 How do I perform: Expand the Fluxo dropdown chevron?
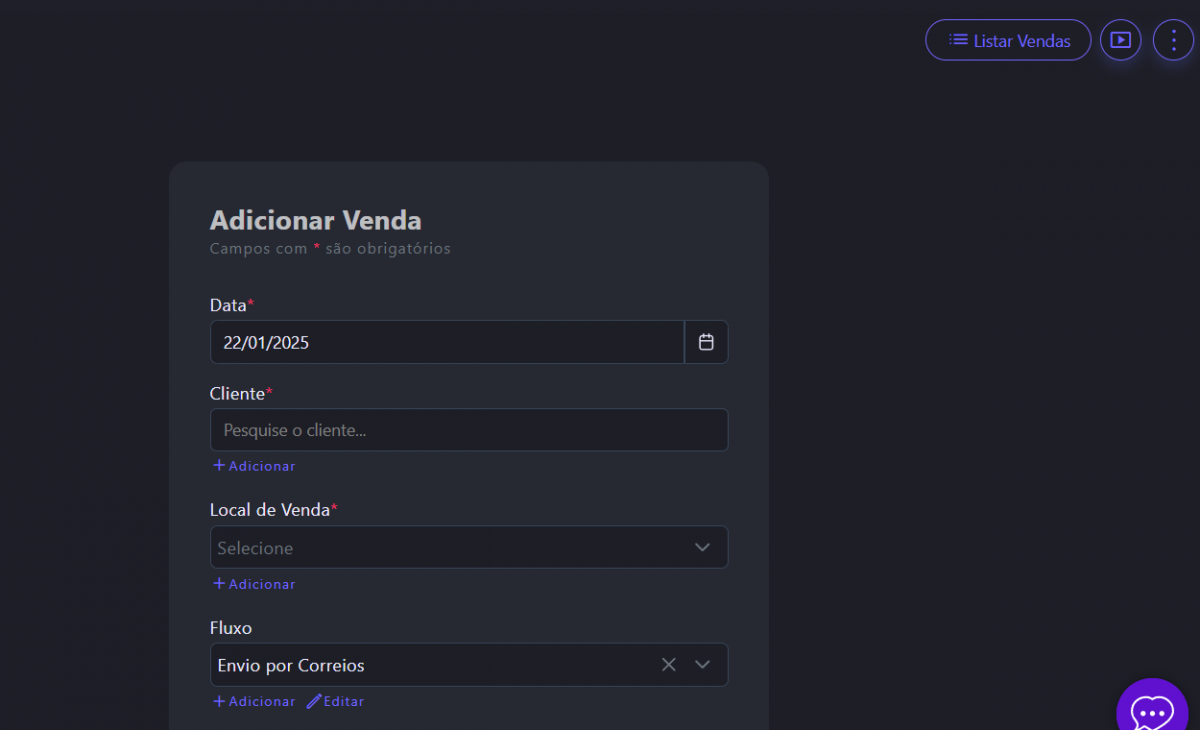702,665
